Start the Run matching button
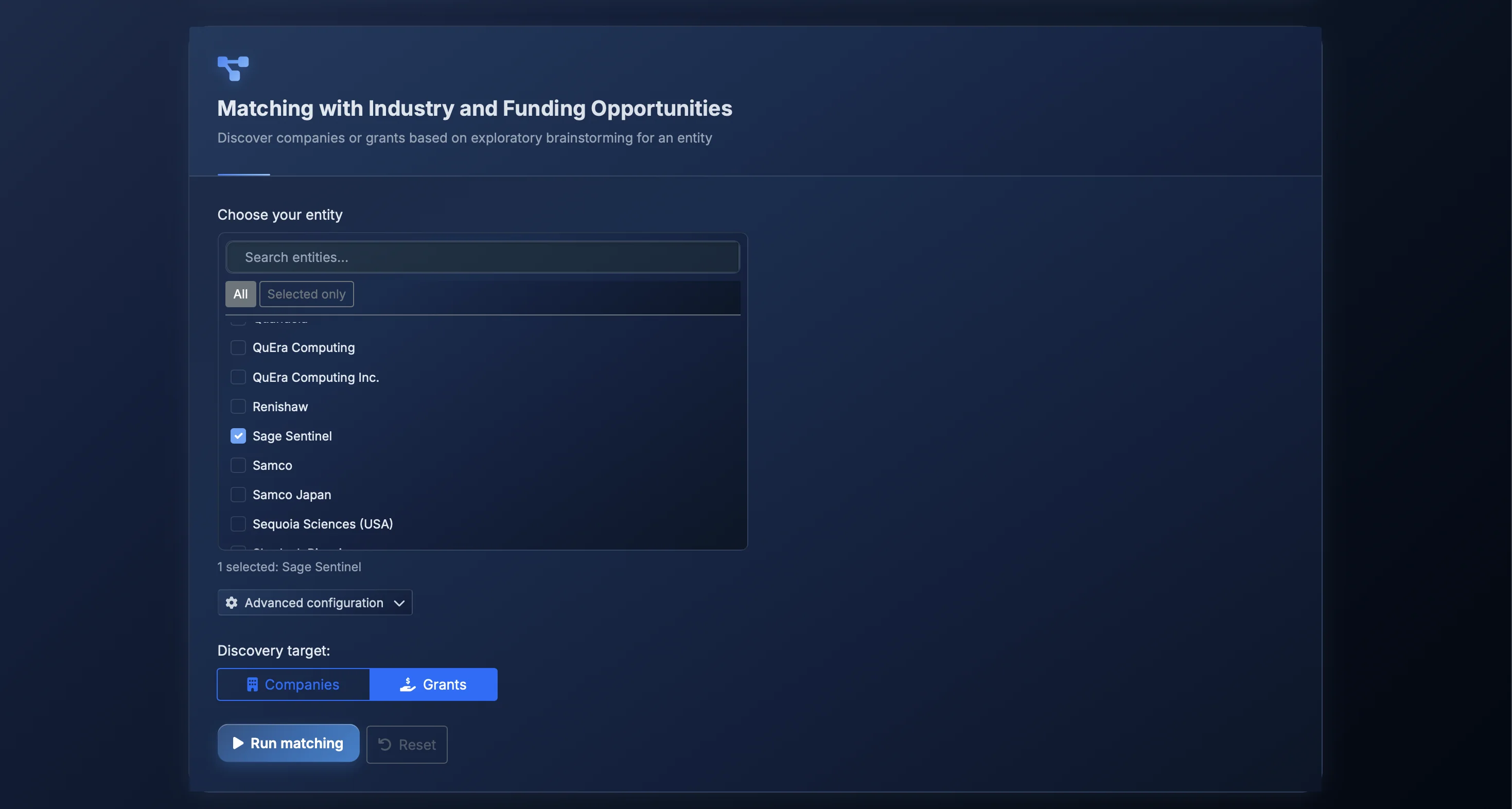Screen dimensions: 1512x809 [288, 743]
